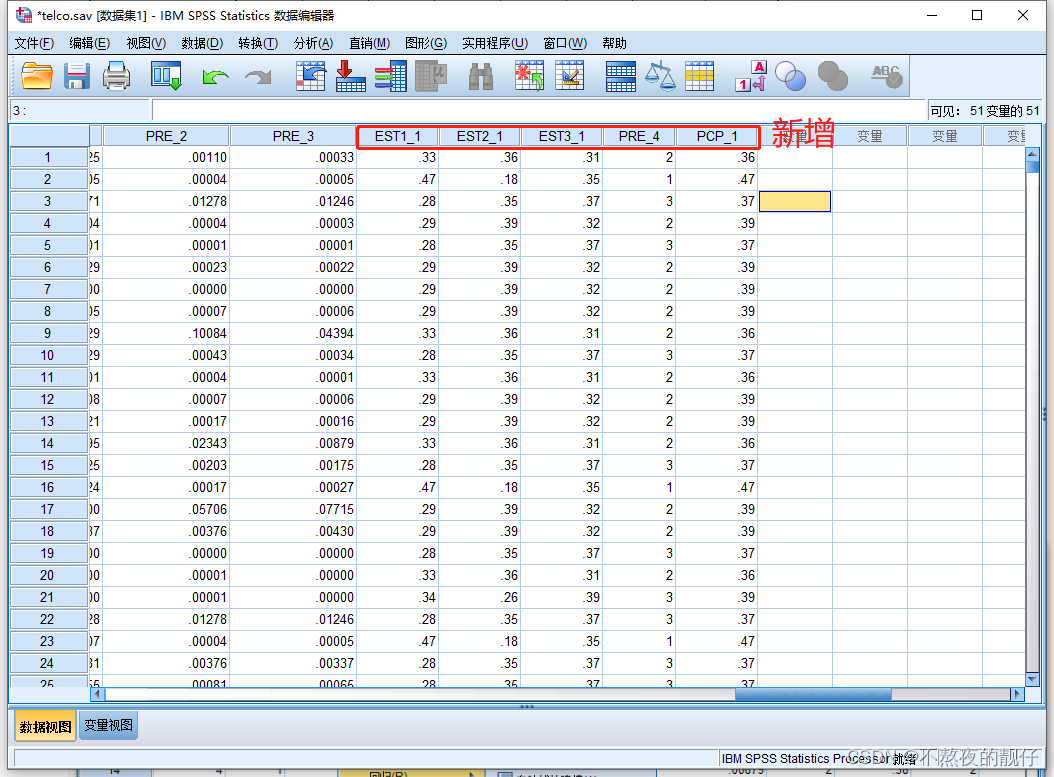
Task: Switch to the 数据视图 tab
Action: pos(45,727)
